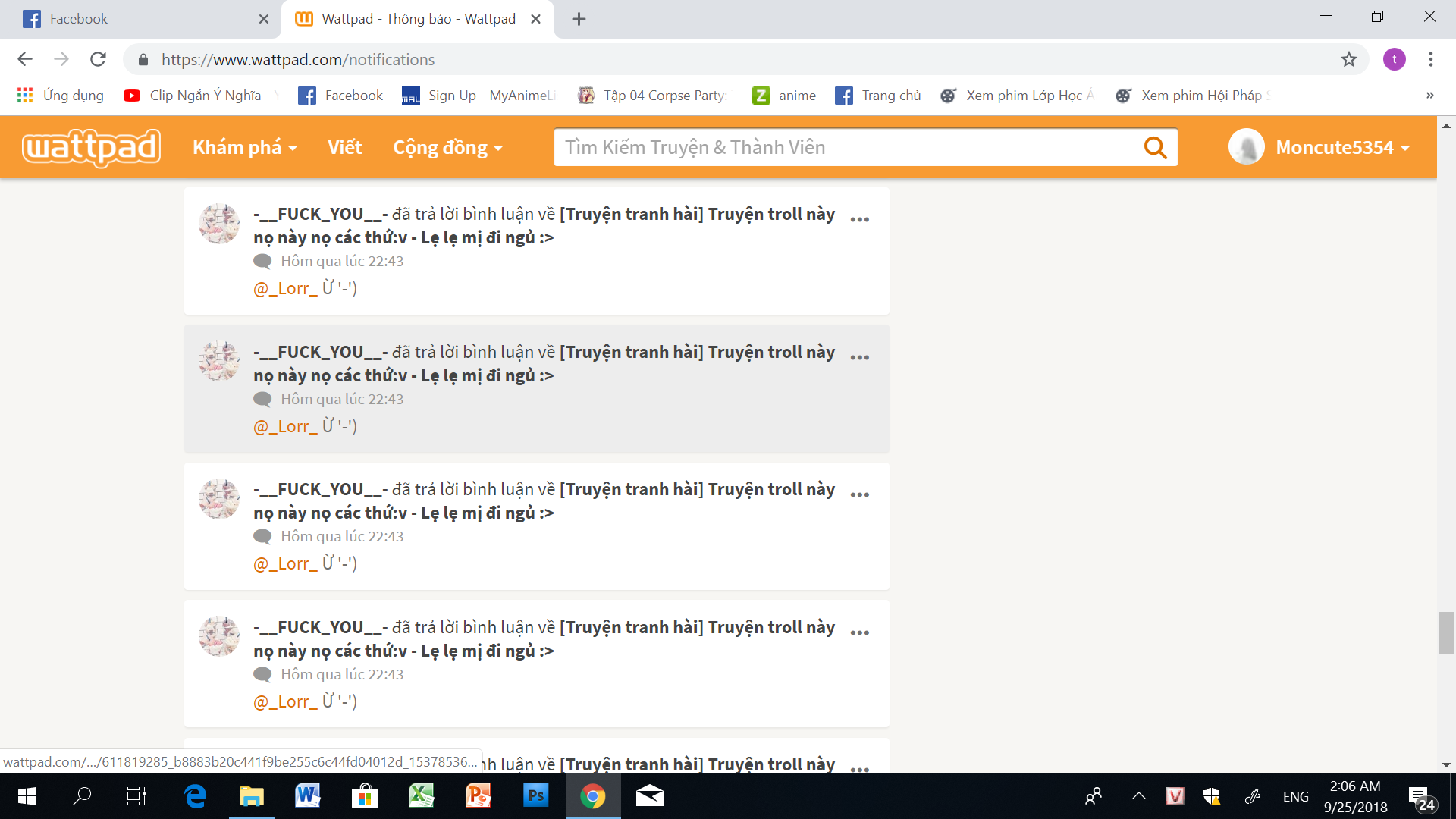Click the page vertical scrollbar thumb
Viewport: 1456px width, 819px height.
point(1445,632)
